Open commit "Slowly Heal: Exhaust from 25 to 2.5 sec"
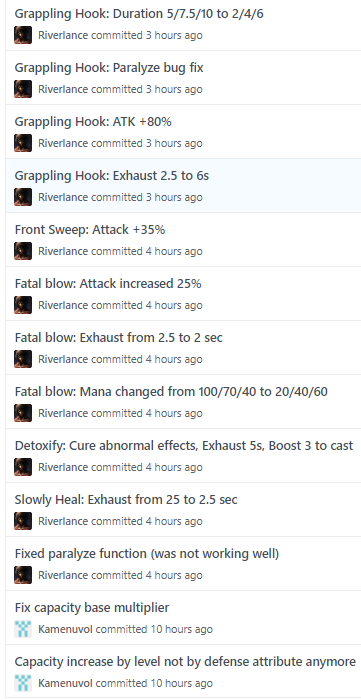 tap(126, 500)
